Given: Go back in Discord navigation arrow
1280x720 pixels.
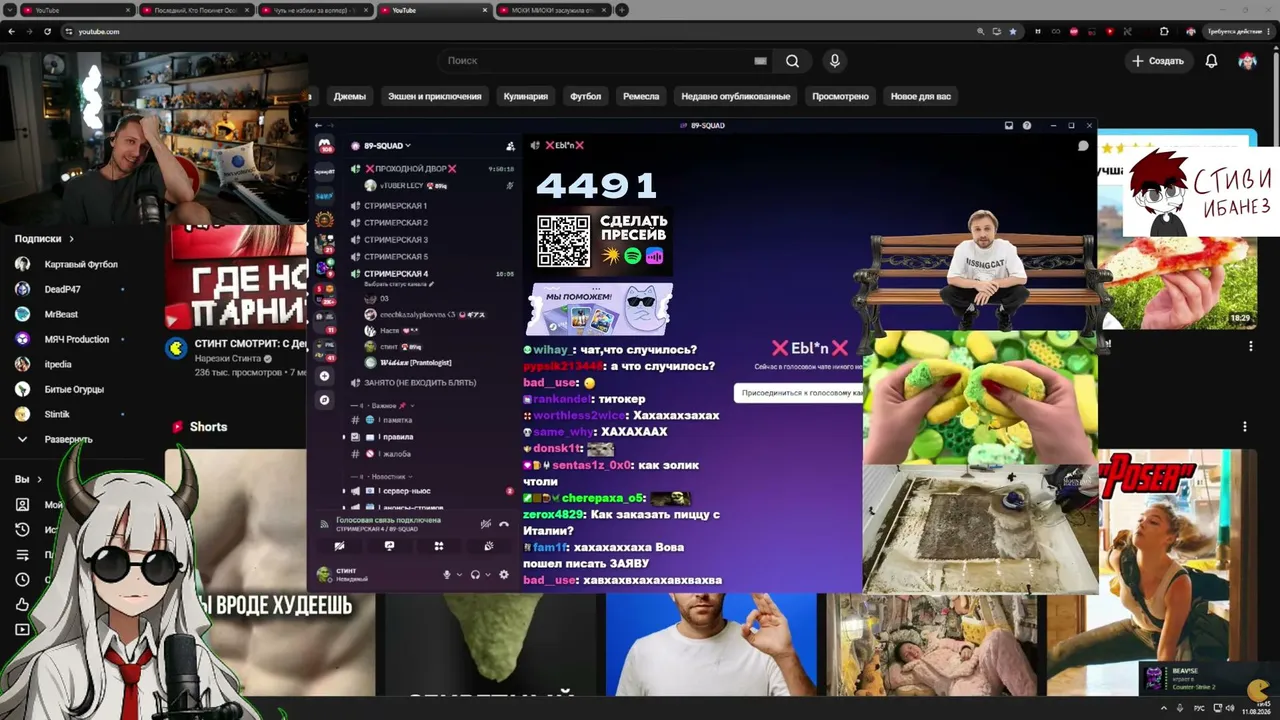Looking at the screenshot, I should [318, 125].
